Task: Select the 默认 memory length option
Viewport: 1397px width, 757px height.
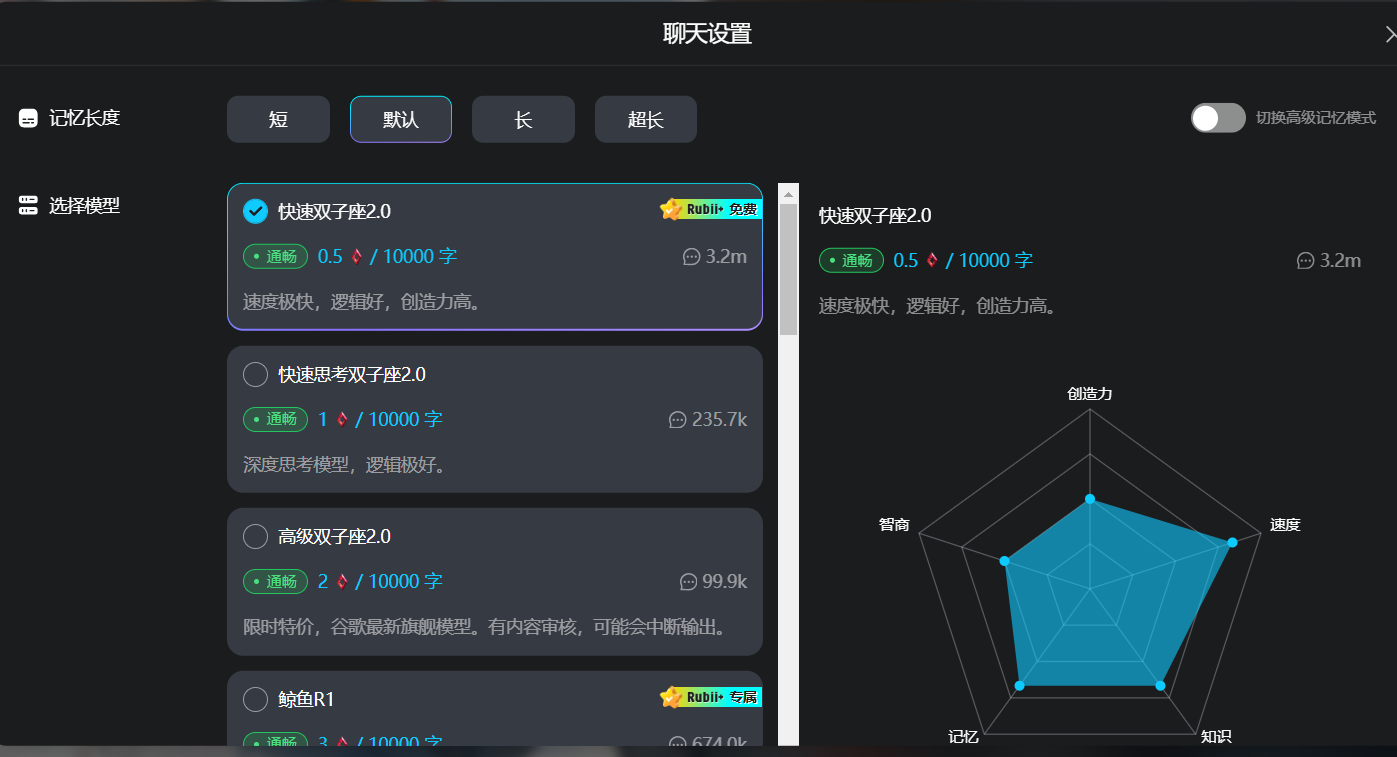Action: pos(400,120)
